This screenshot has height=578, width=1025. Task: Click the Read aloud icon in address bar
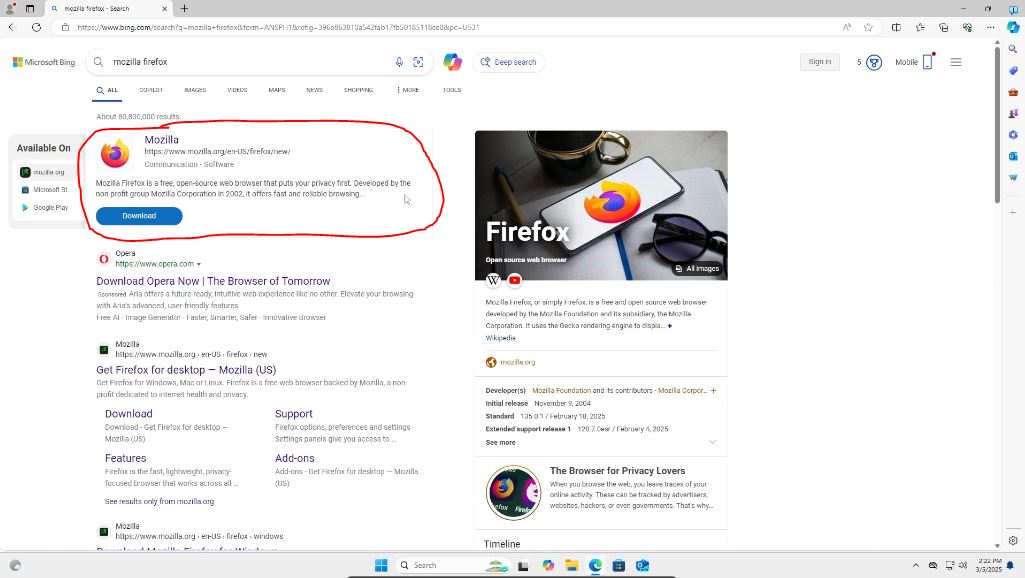point(847,27)
